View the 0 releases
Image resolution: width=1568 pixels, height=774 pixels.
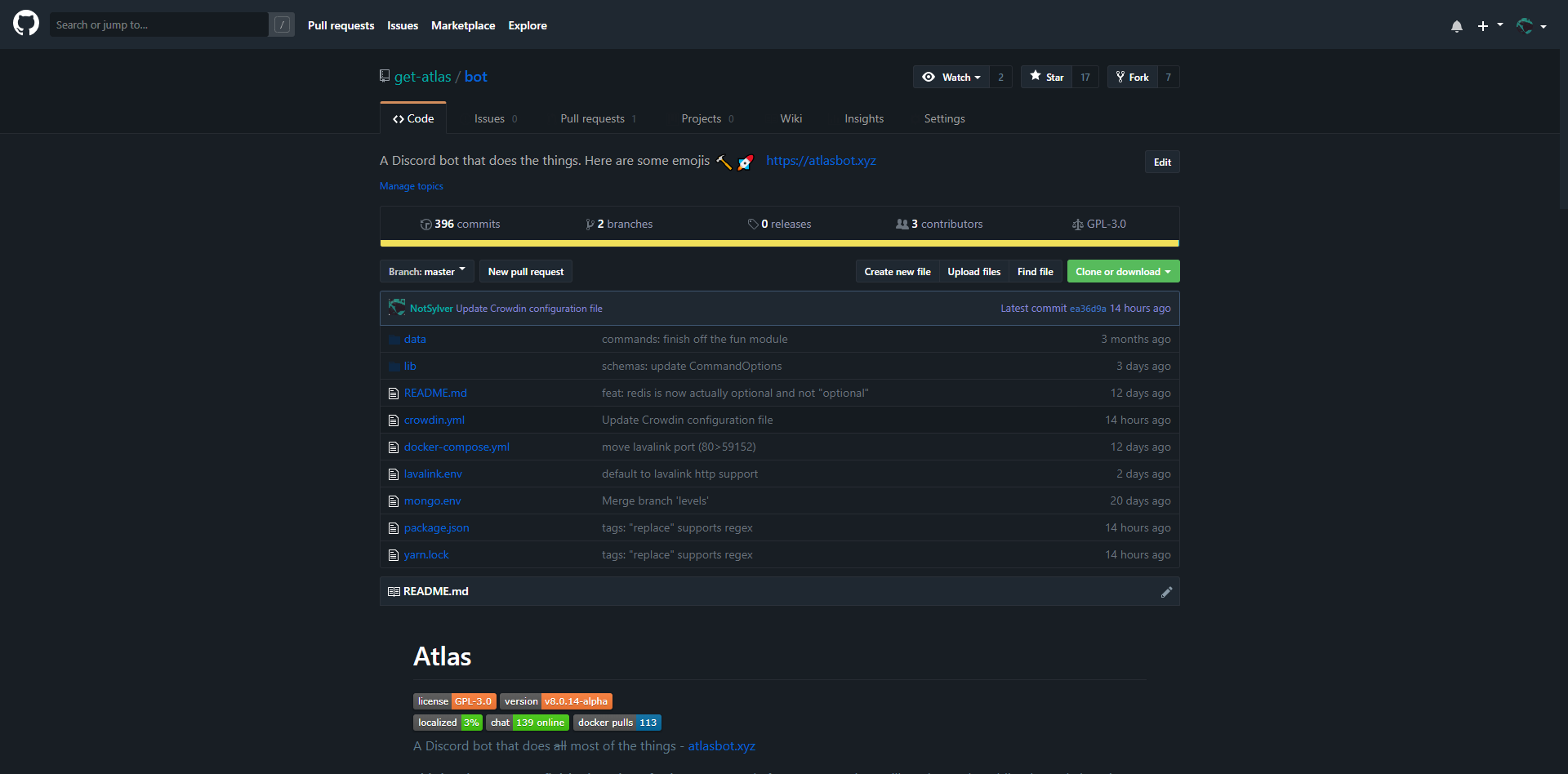click(779, 224)
